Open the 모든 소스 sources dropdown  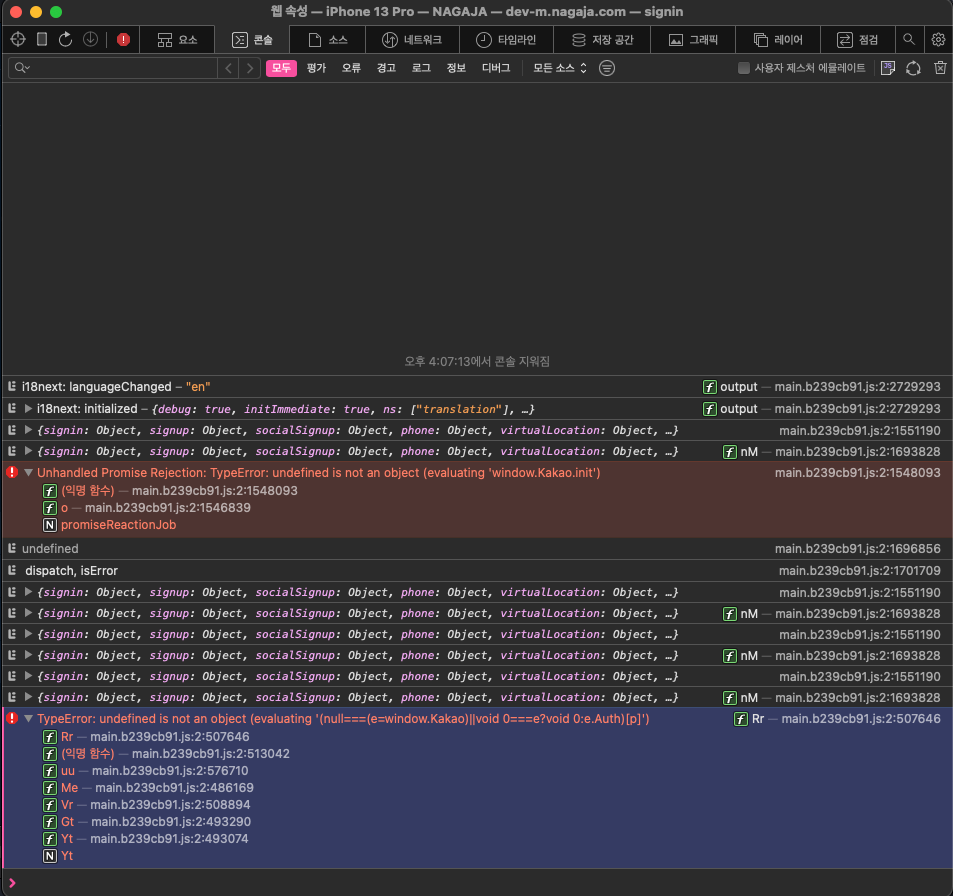(560, 68)
